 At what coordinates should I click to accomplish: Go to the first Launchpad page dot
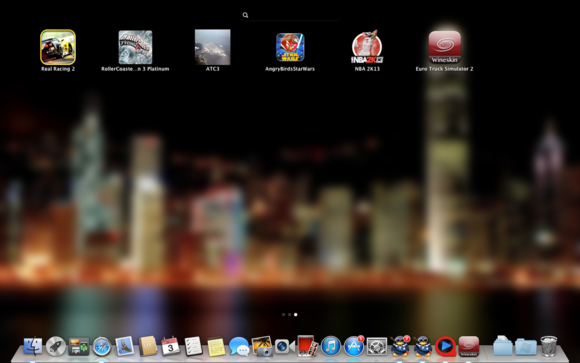[283, 315]
